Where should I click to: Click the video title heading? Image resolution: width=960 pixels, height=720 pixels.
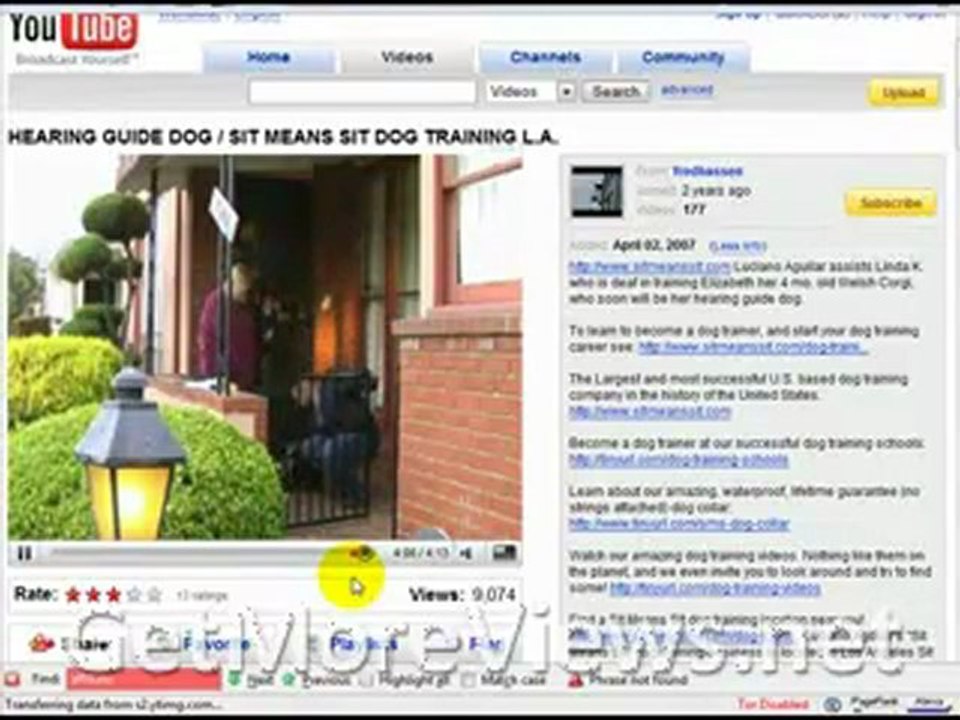[283, 137]
